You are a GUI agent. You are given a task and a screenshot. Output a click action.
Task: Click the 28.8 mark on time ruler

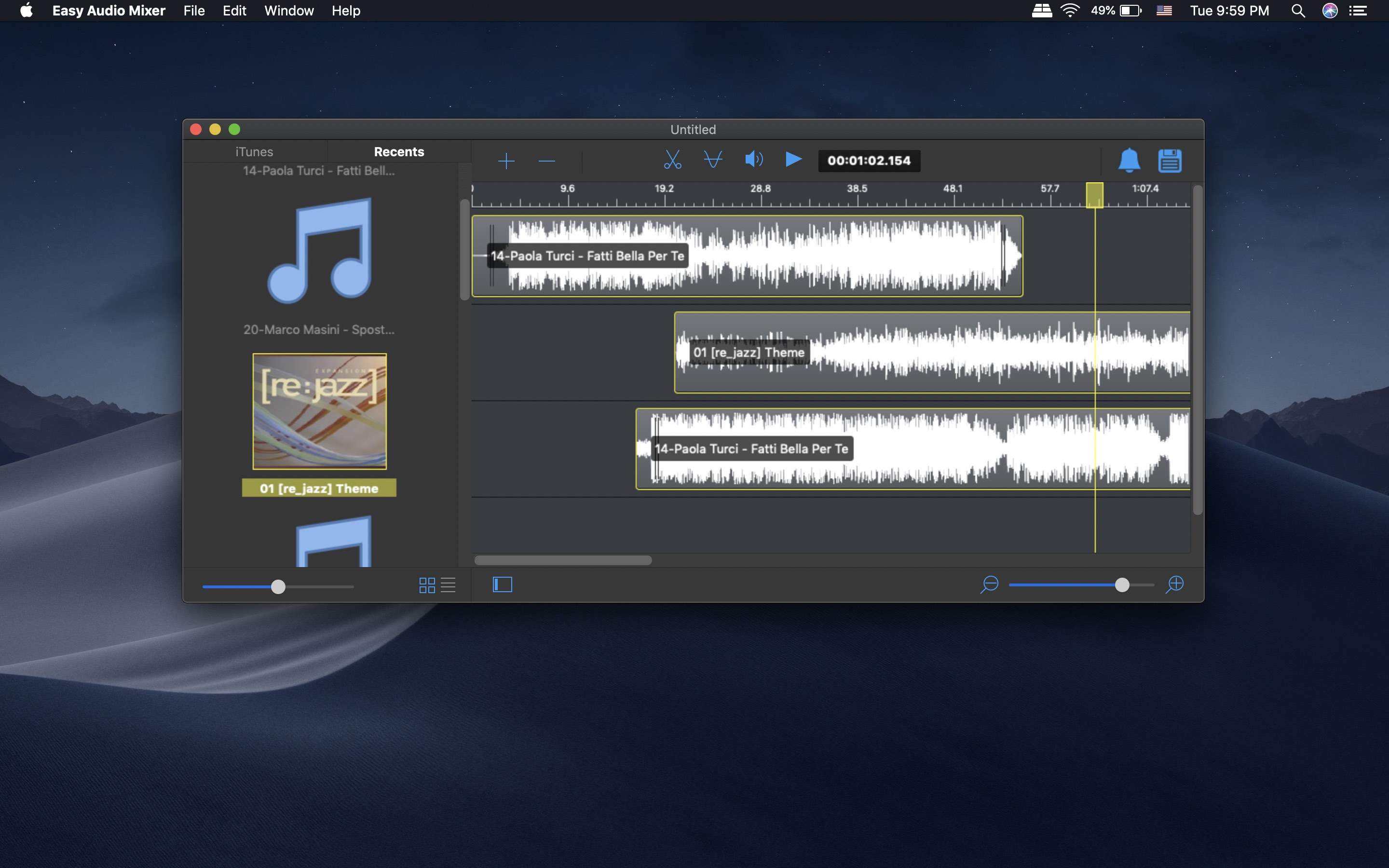click(760, 189)
